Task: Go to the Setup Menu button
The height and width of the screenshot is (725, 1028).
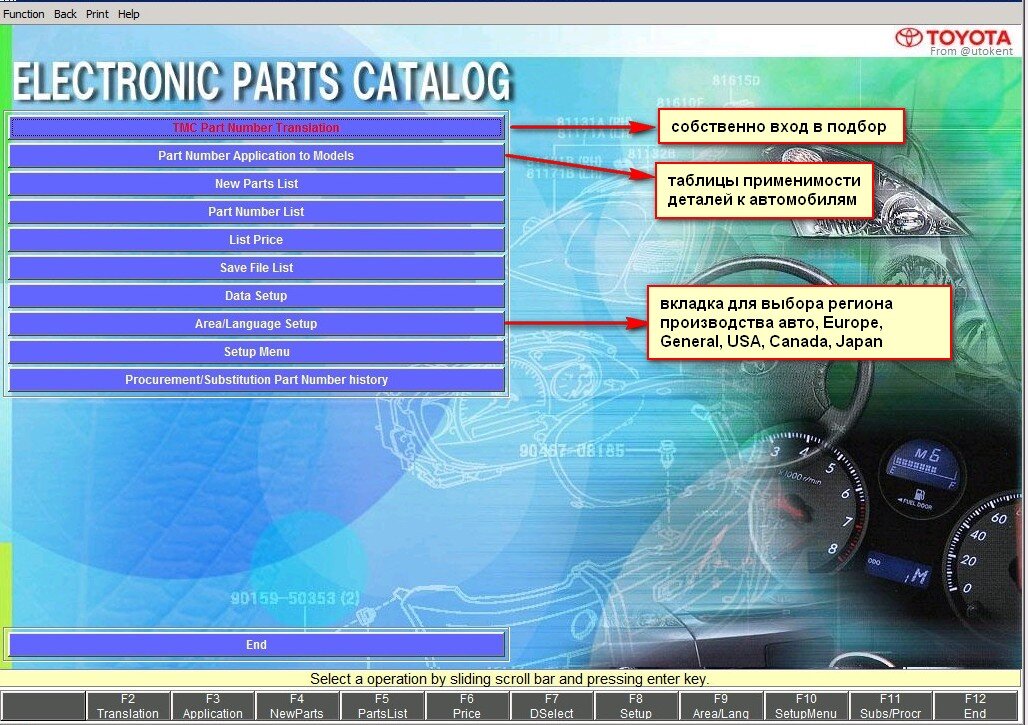Action: click(256, 352)
